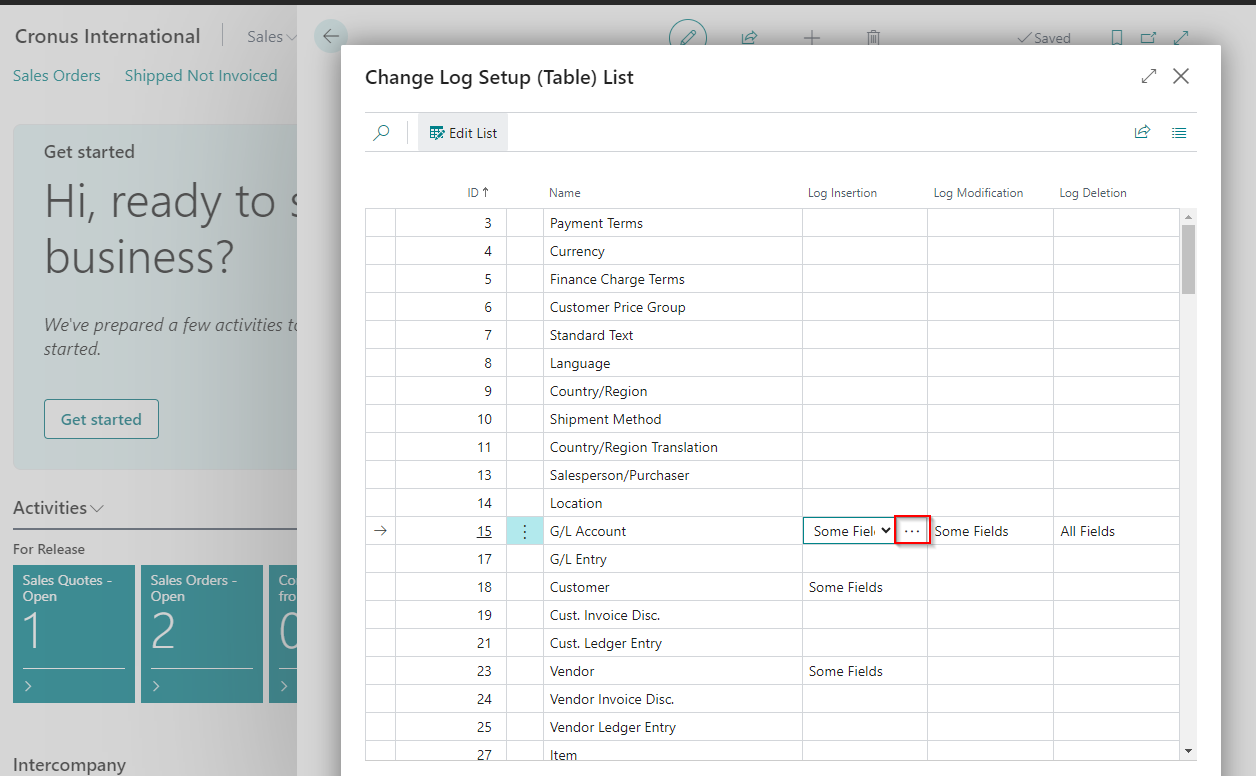The image size is (1256, 776).
Task: Select the Country/Region Translation row
Action: [772, 447]
